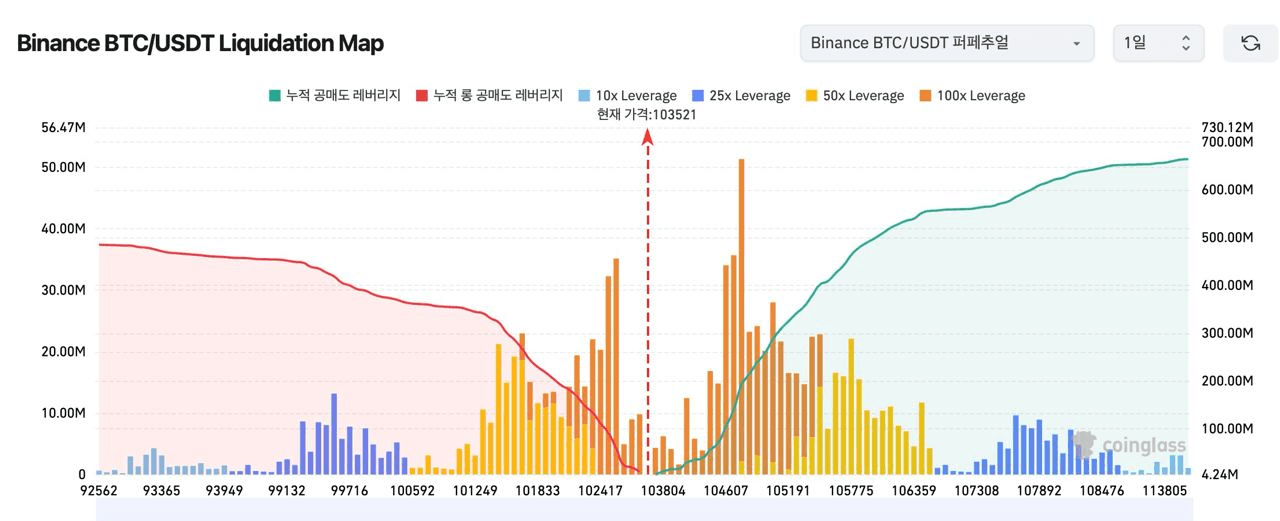Click the x-axis label 99132

click(x=287, y=491)
